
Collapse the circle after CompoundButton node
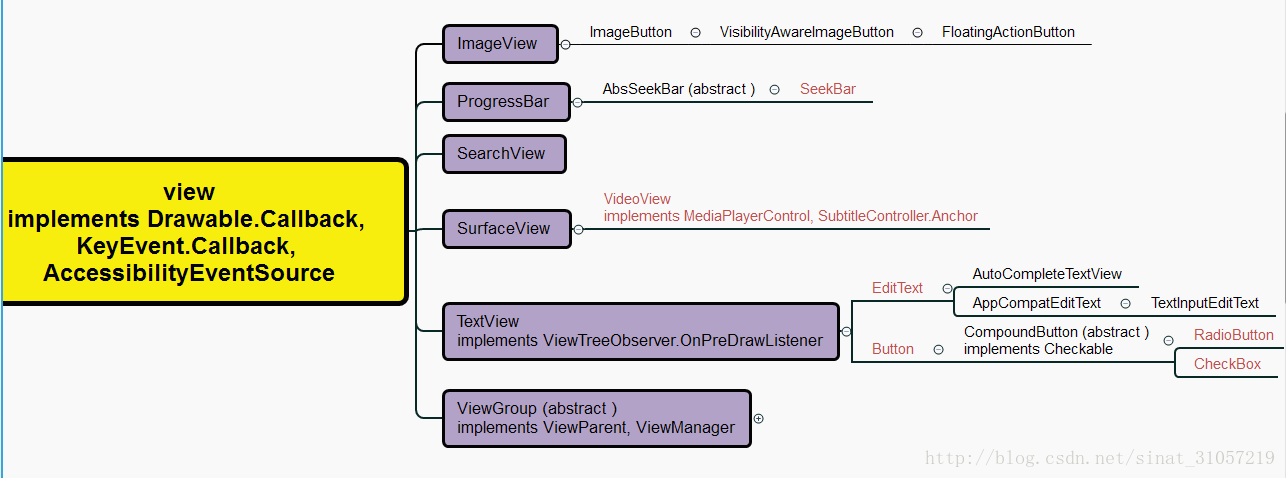1168,341
